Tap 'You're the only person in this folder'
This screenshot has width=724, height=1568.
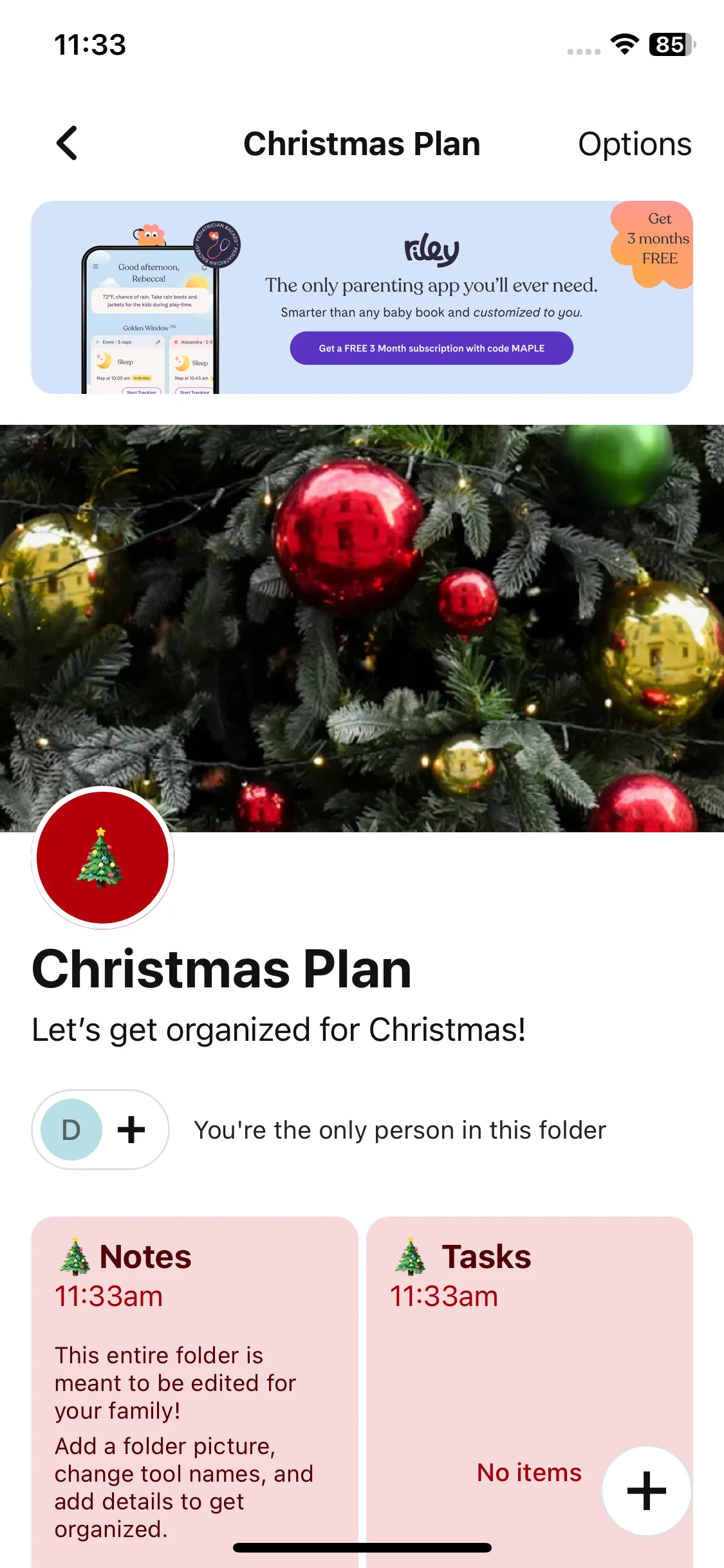pos(400,1130)
